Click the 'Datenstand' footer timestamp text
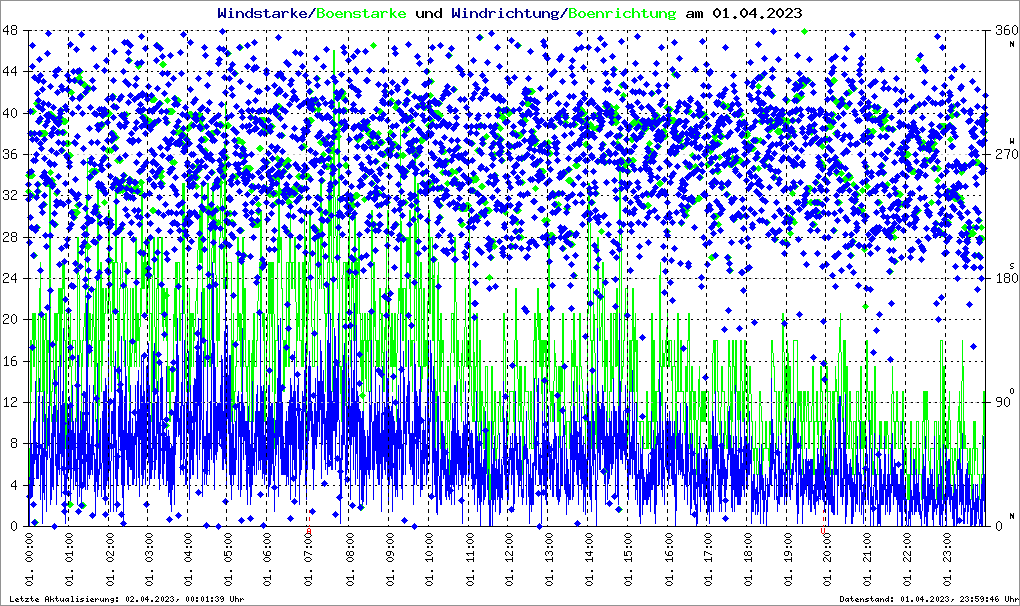1020x606 pixels. pos(929,599)
